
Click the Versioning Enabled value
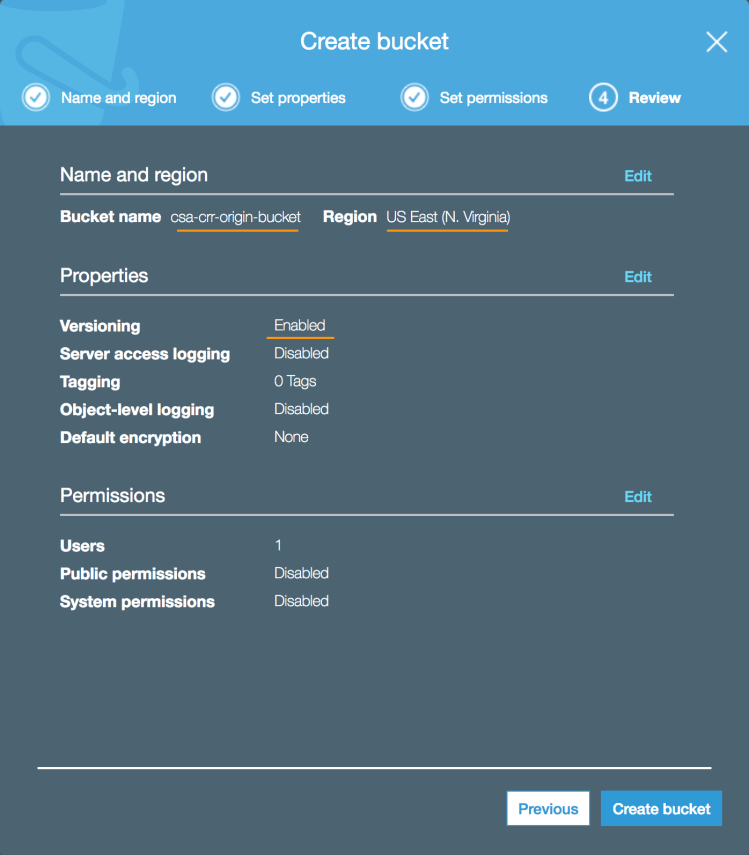click(x=300, y=326)
